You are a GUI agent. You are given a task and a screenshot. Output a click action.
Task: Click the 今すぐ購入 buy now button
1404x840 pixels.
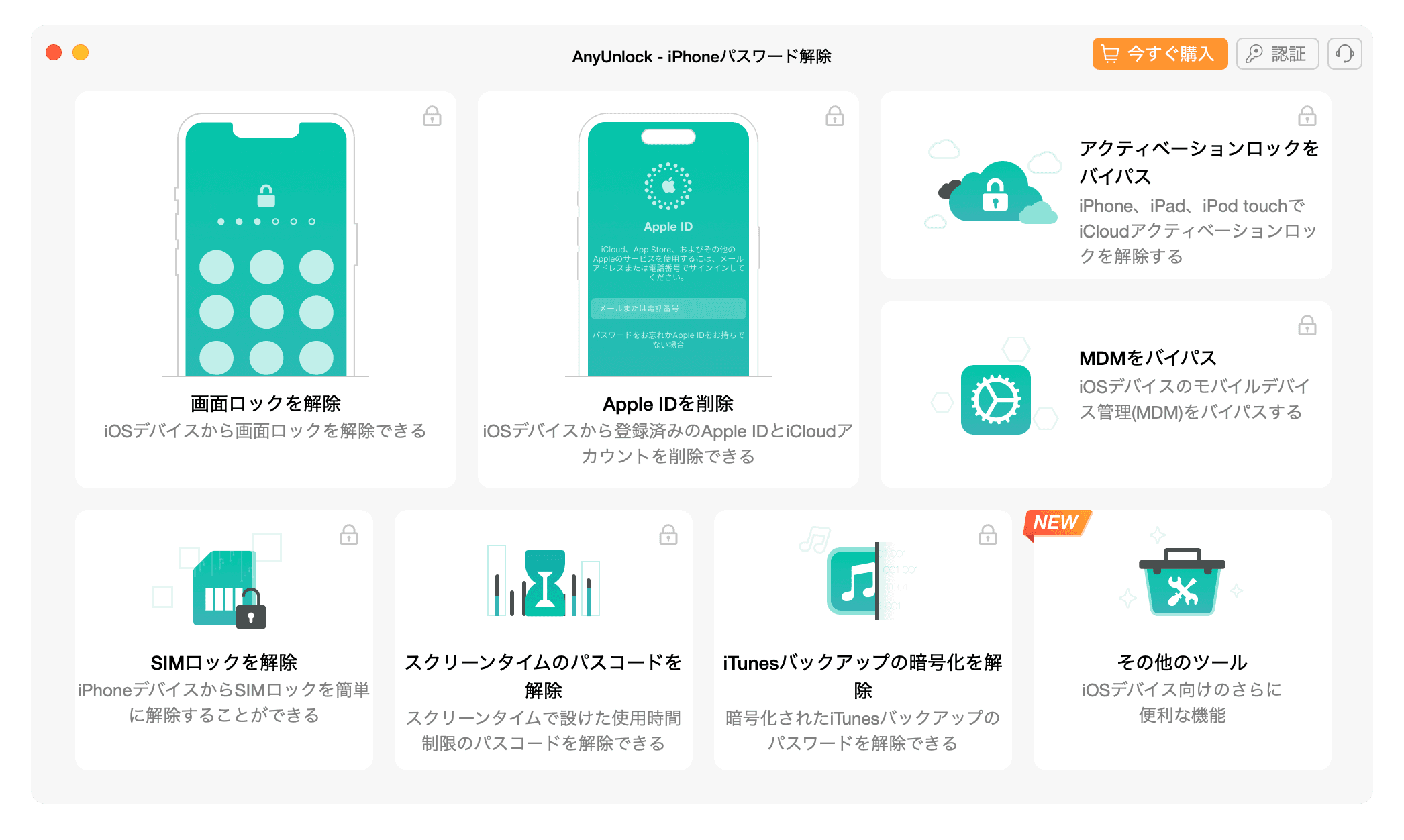click(1160, 54)
